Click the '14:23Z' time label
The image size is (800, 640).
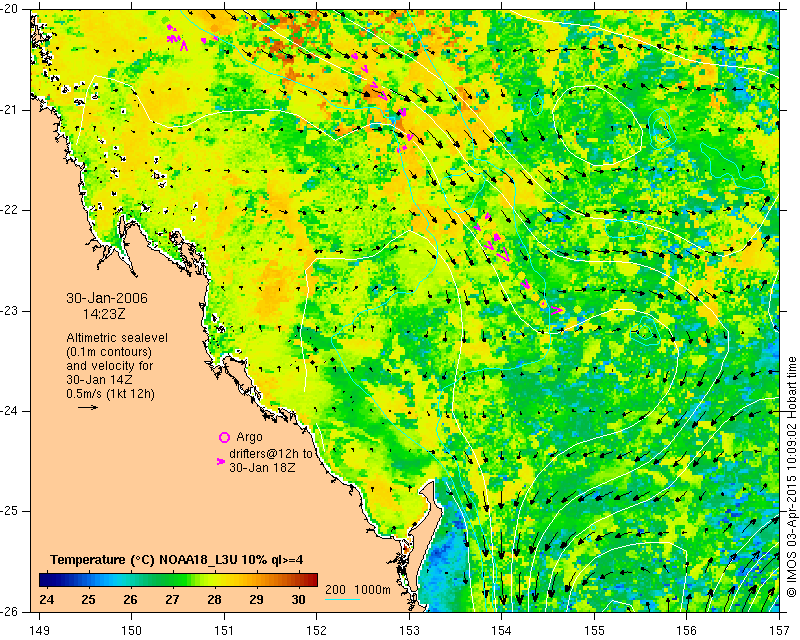(104, 314)
